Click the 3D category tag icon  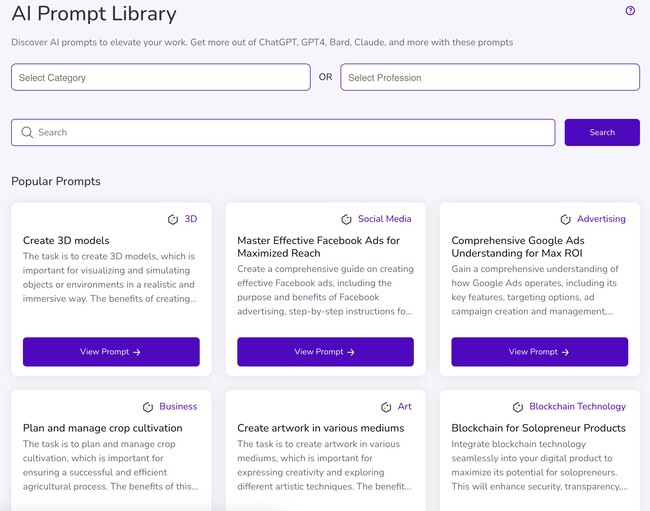pyautogui.click(x=173, y=219)
